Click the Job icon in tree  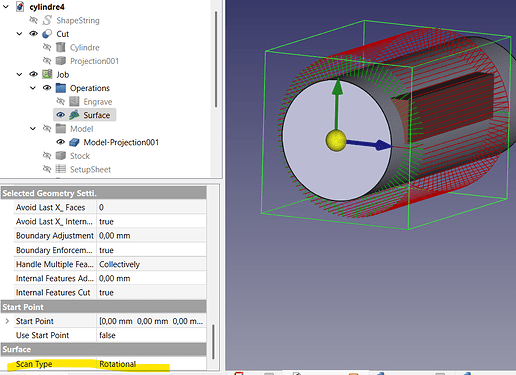pyautogui.click(x=47, y=74)
